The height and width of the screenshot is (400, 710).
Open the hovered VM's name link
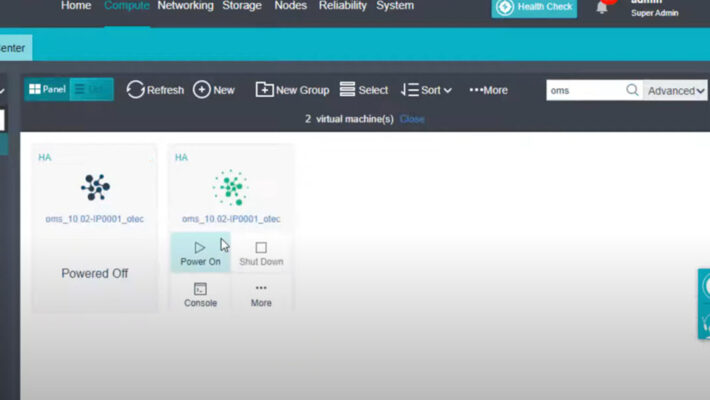point(231,219)
